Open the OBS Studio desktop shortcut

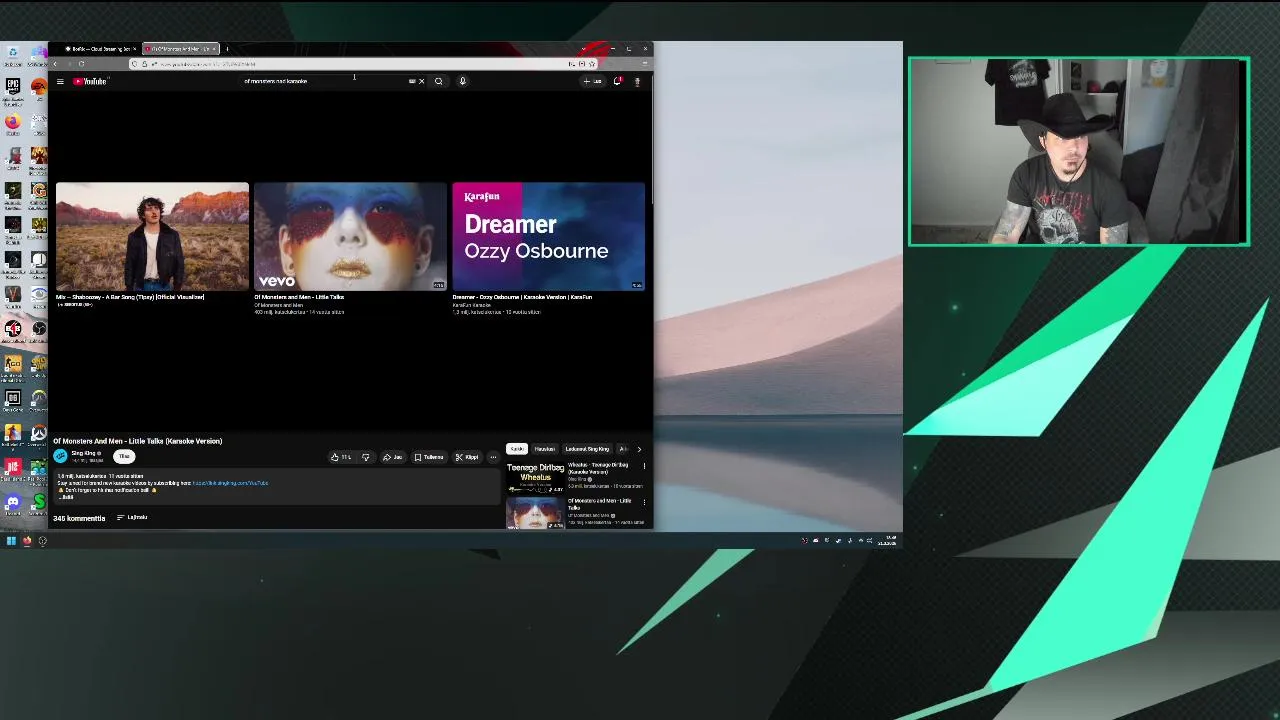[x=39, y=329]
